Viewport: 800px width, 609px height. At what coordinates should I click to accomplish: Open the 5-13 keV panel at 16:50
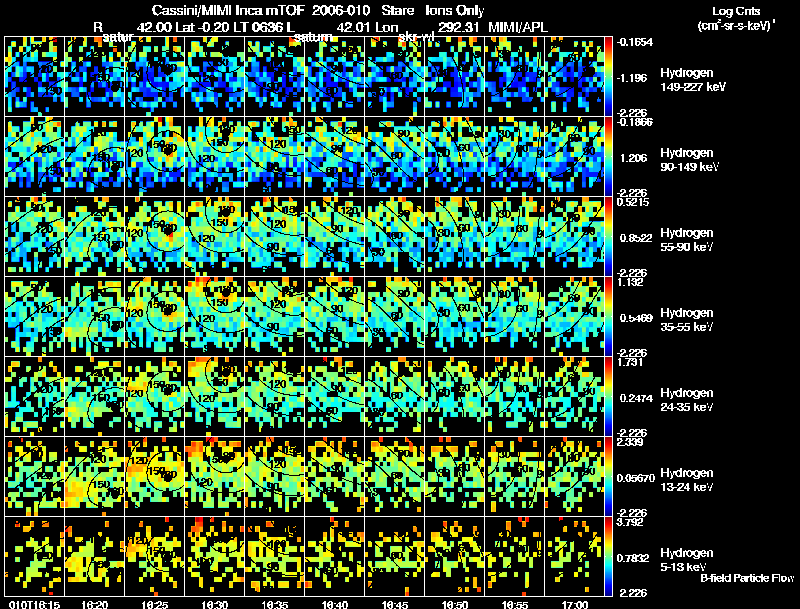455,557
